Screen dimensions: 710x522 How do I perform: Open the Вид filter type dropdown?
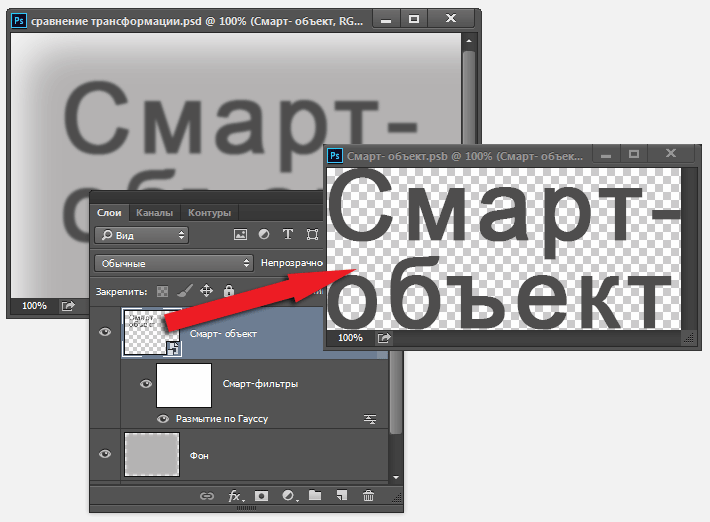142,235
